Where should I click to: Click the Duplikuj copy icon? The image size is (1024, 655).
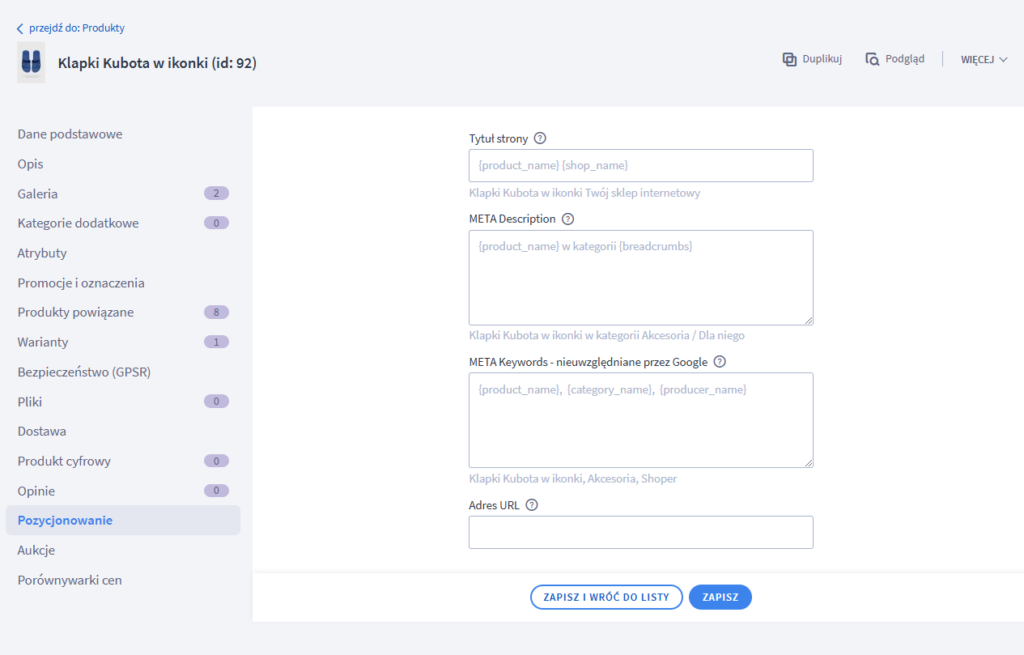tap(789, 59)
